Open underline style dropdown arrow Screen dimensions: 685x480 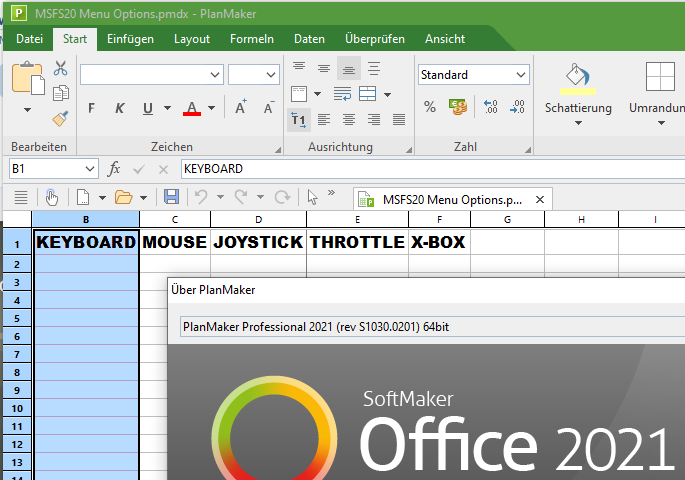(167, 108)
